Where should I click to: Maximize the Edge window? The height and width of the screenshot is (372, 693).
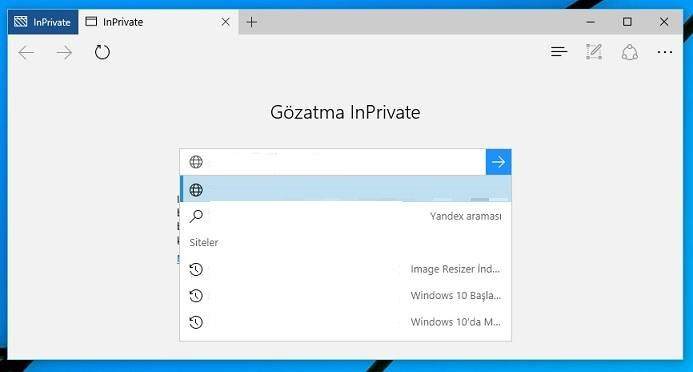[x=627, y=22]
